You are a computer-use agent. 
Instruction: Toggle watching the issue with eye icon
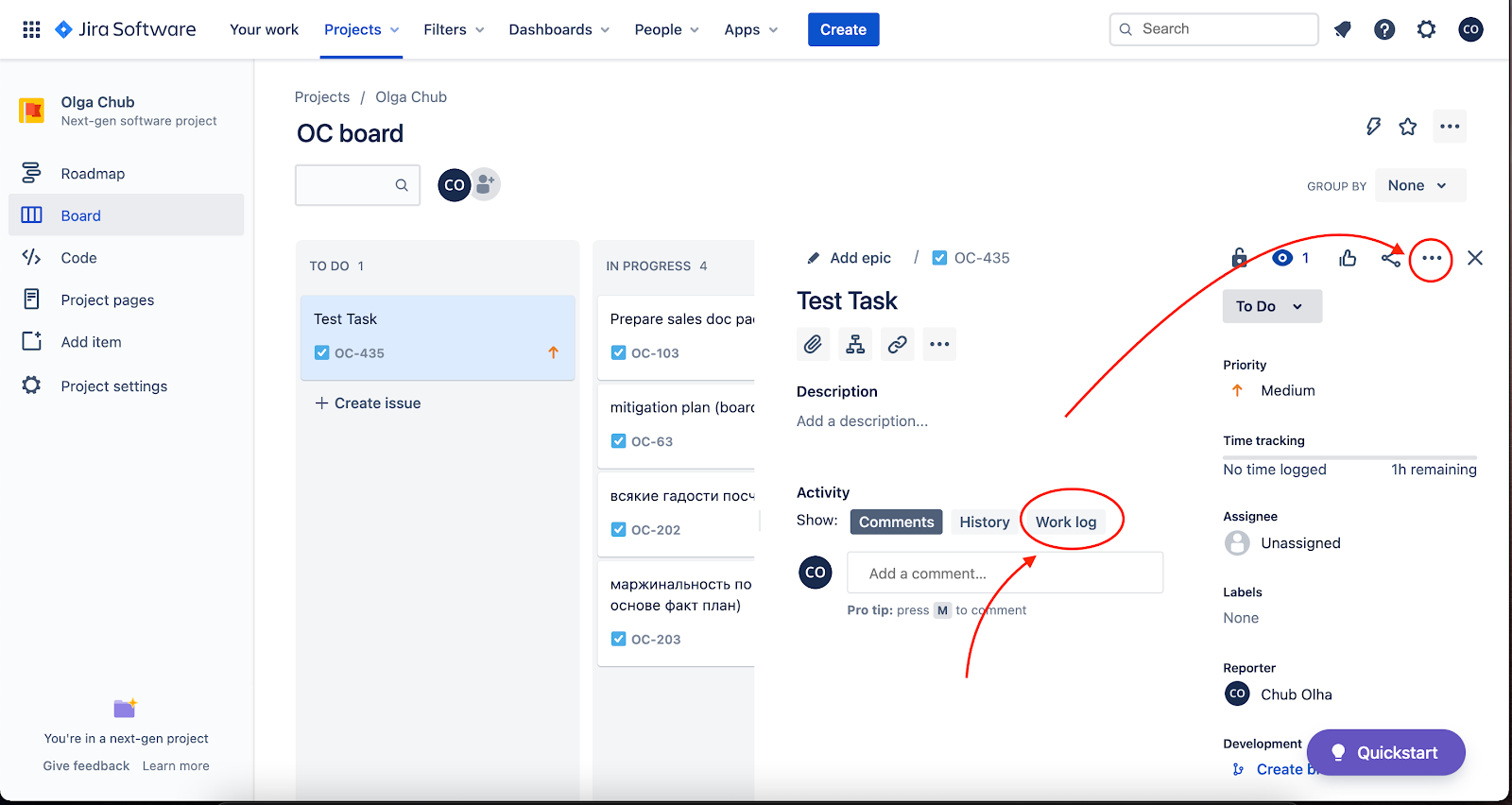[1282, 258]
